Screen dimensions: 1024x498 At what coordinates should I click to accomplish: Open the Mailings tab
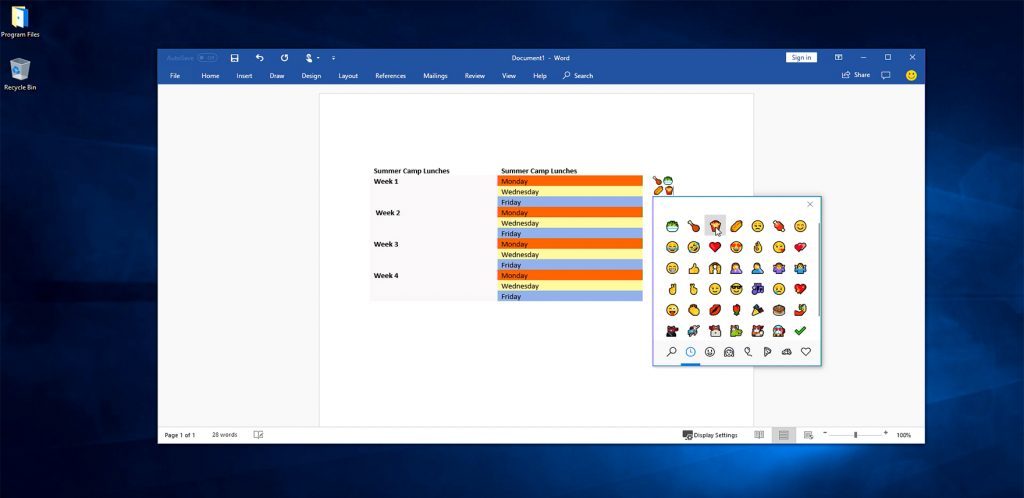[435, 76]
